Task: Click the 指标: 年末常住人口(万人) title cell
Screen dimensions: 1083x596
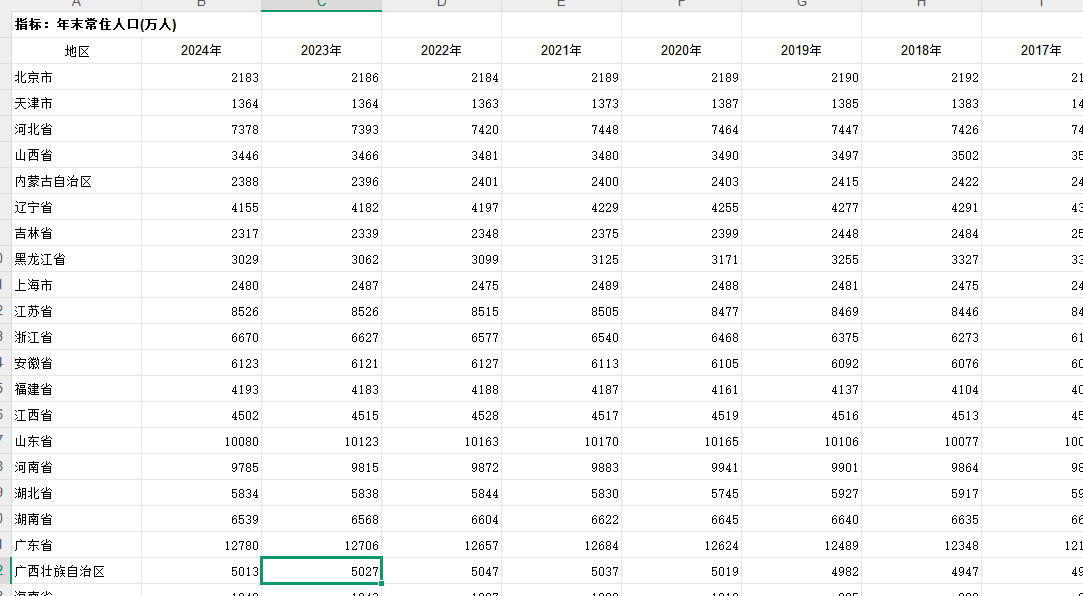Action: (96, 25)
